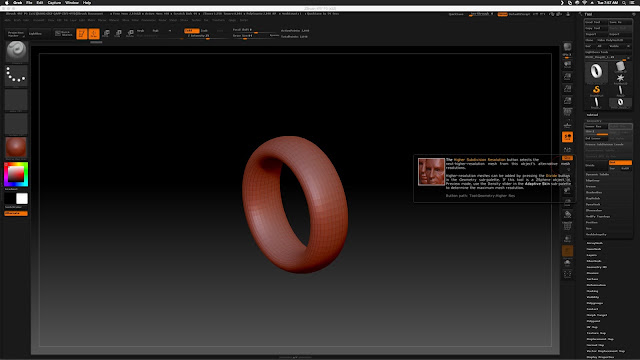This screenshot has height=360, width=640.
Task: Expand the Deformation sub-palette
Action: [x=596, y=285]
